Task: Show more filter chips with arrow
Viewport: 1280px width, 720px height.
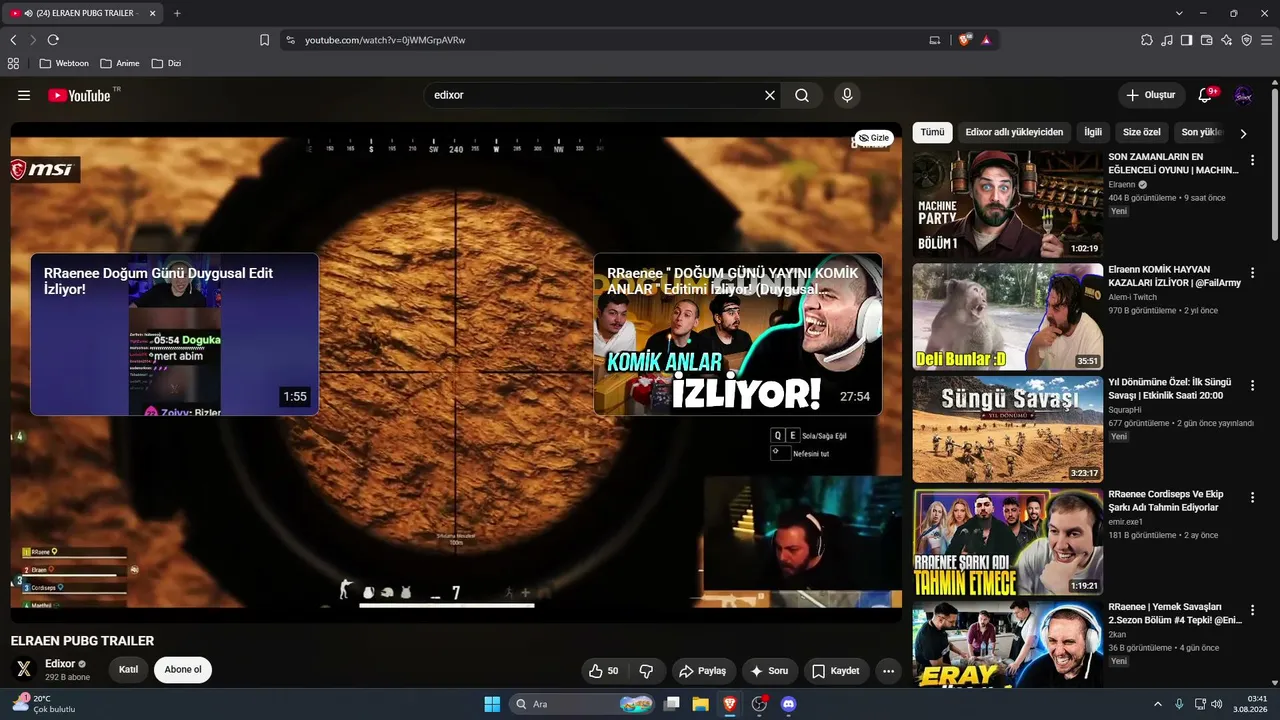Action: coord(1243,133)
